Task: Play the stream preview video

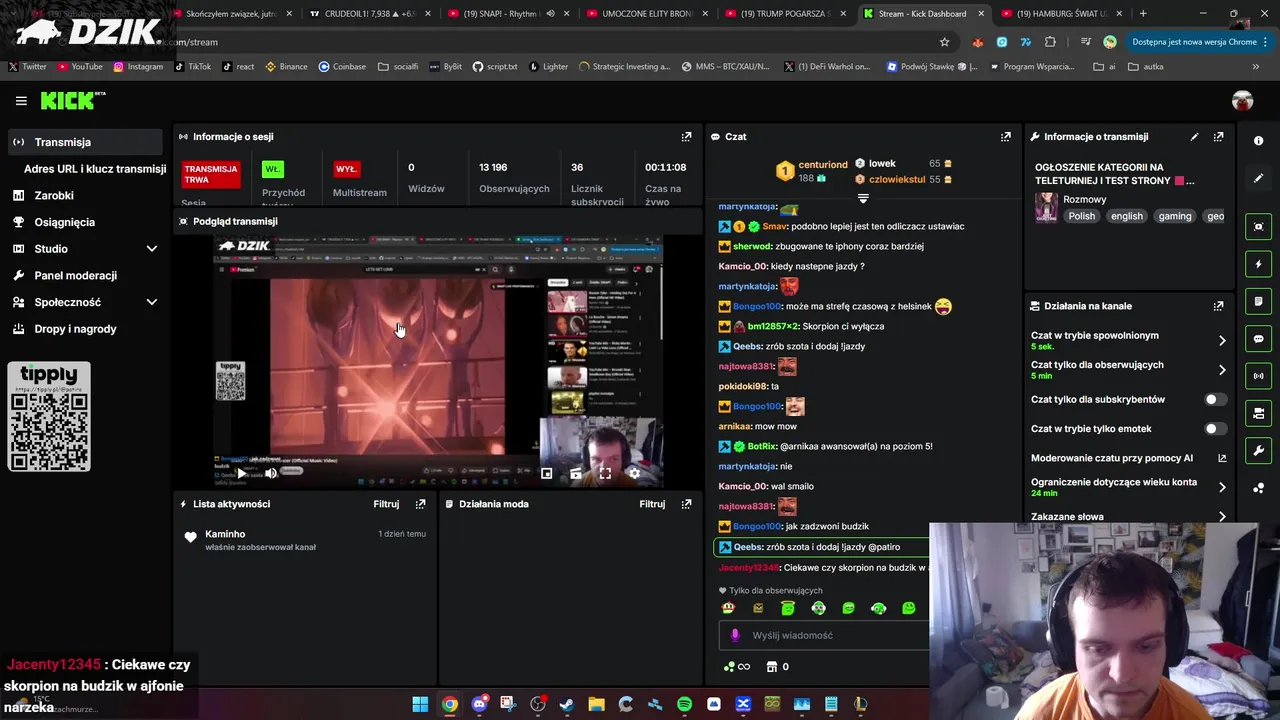Action: pyautogui.click(x=241, y=474)
